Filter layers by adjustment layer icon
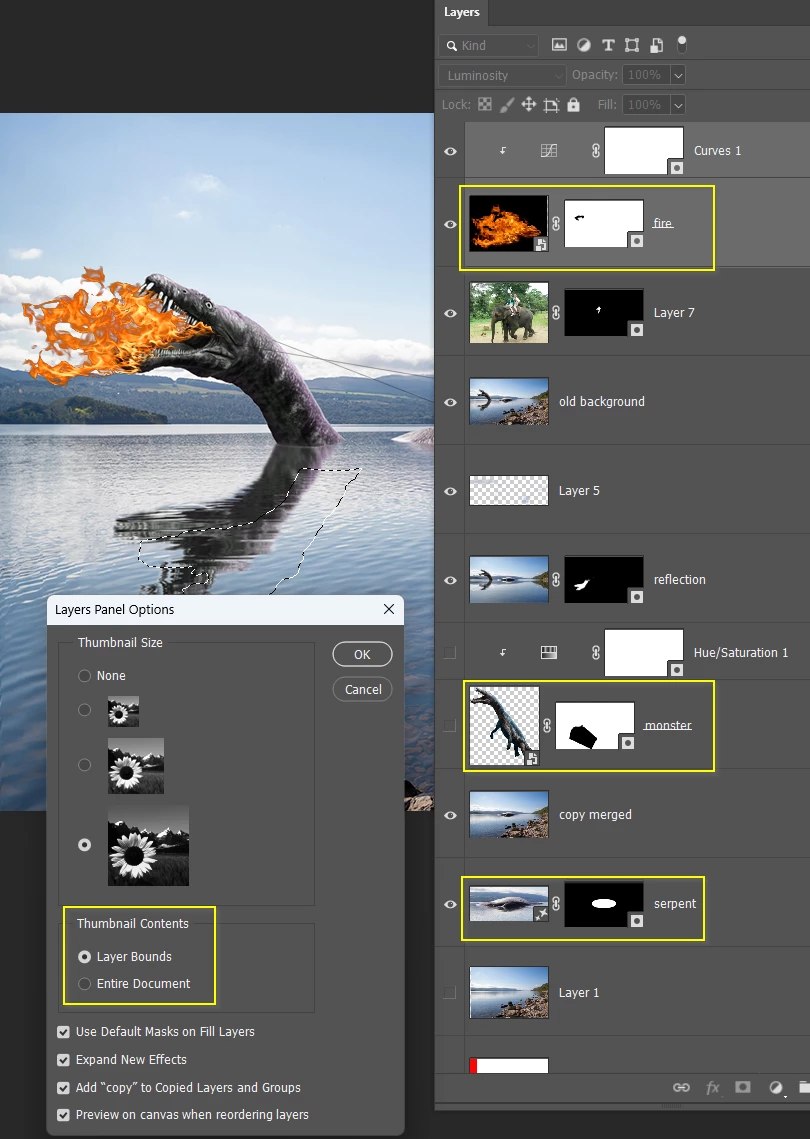The height and width of the screenshot is (1139, 810). [583, 45]
